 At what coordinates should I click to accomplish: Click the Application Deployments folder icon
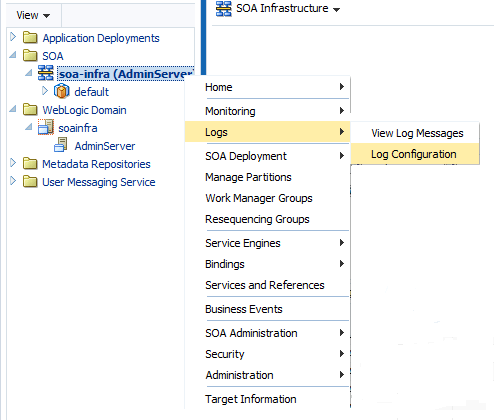[30, 38]
